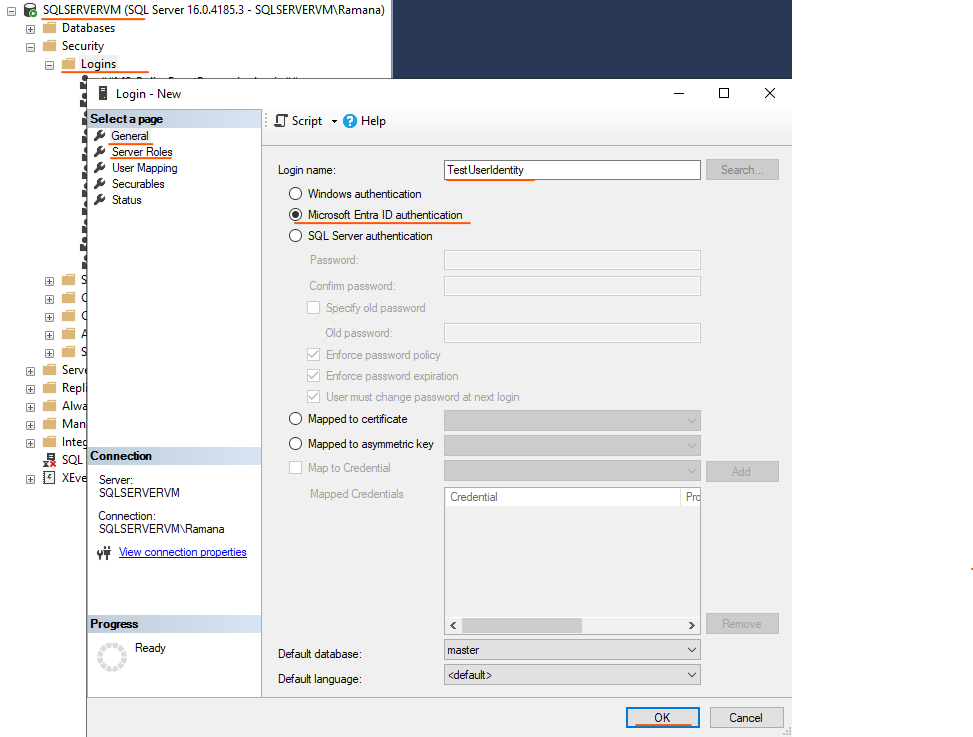Screen dimensions: 973x737
Task: Collapse the SQLSERVERVM server node
Action: (x=11, y=11)
